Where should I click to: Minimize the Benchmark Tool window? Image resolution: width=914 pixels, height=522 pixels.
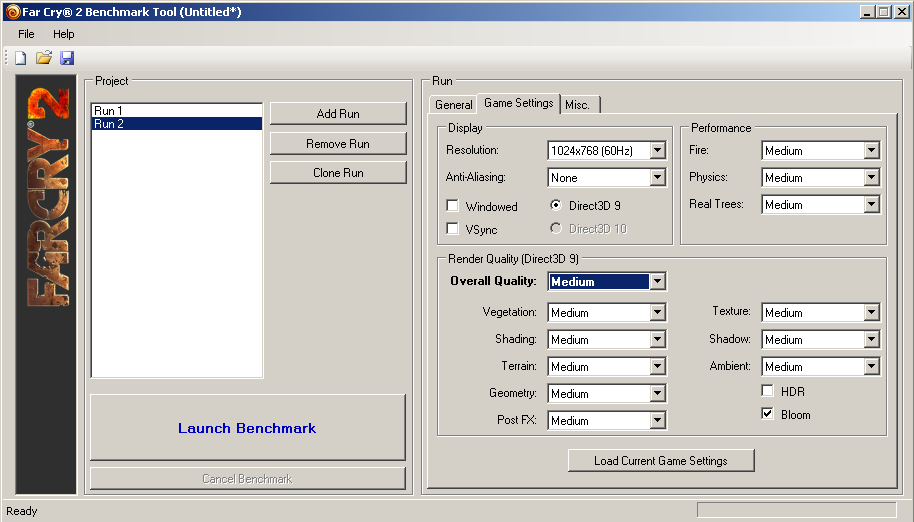click(867, 12)
